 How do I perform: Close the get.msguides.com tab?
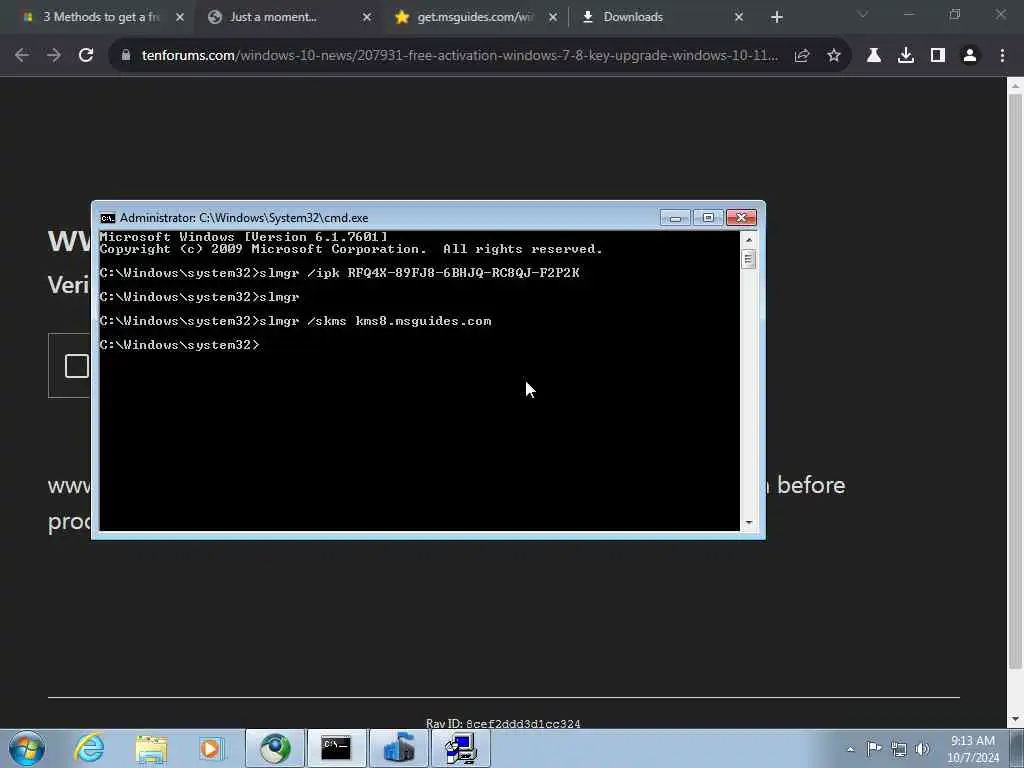click(552, 17)
